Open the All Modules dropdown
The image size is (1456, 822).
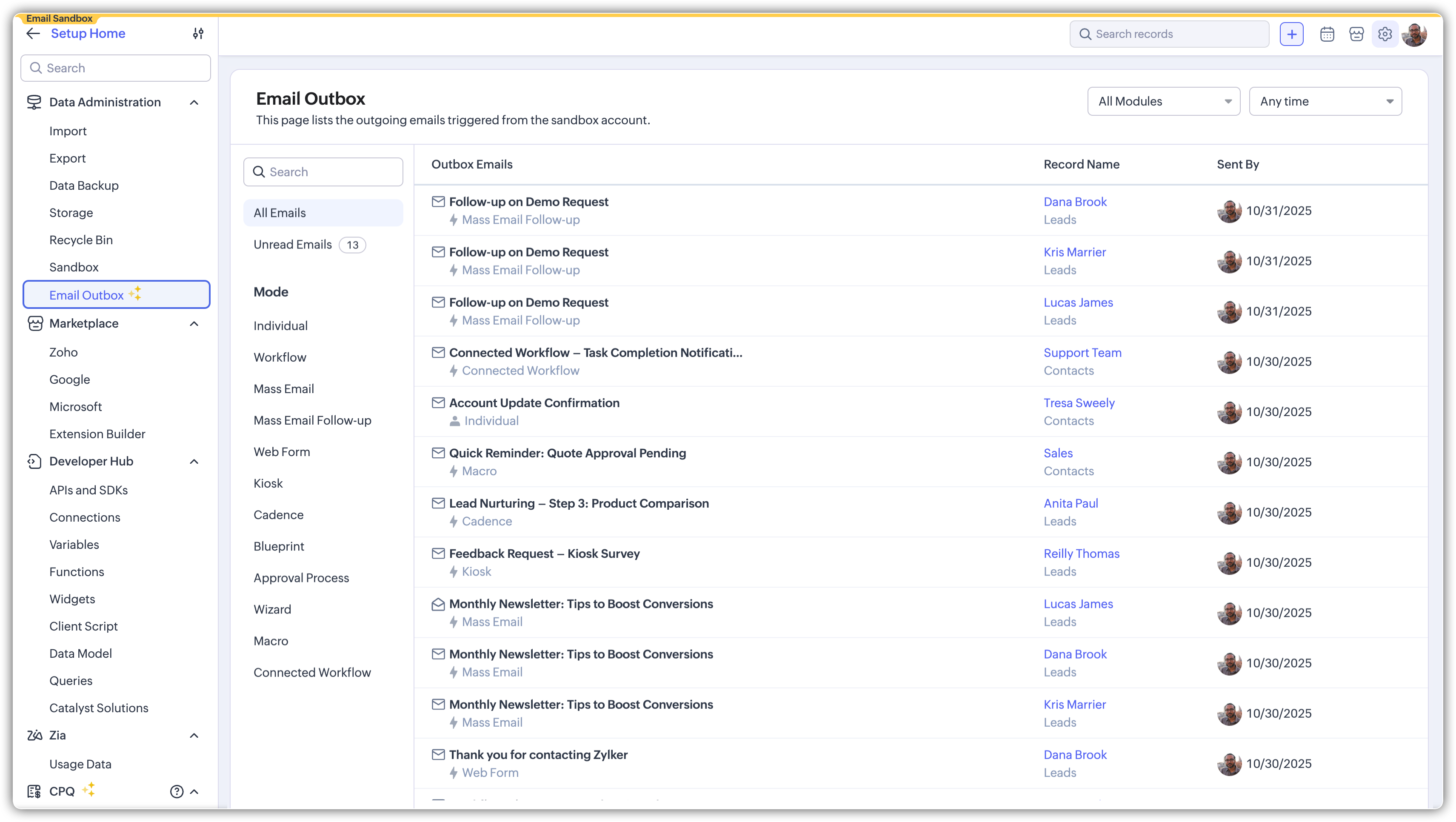(1163, 101)
